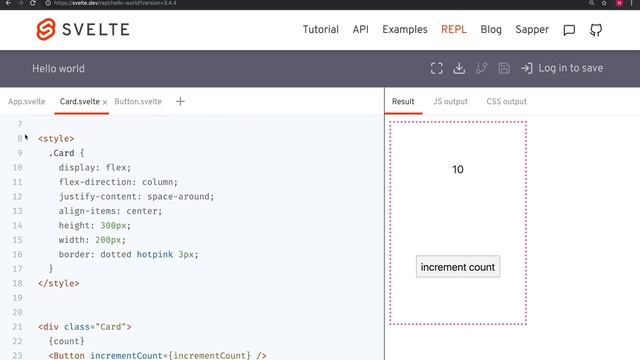Switch to the JS output tab

(x=450, y=102)
